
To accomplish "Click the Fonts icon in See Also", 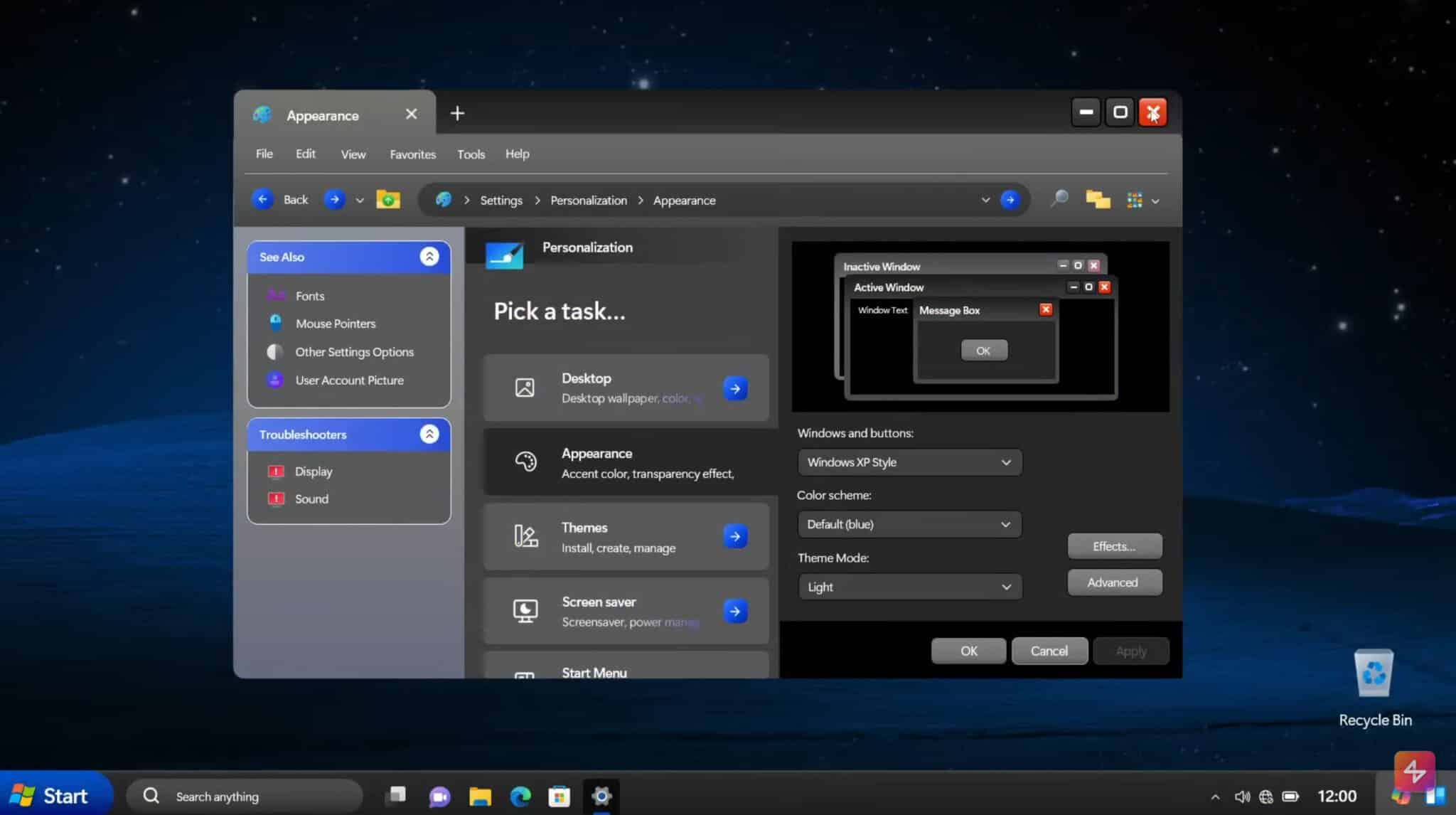I will [276, 295].
